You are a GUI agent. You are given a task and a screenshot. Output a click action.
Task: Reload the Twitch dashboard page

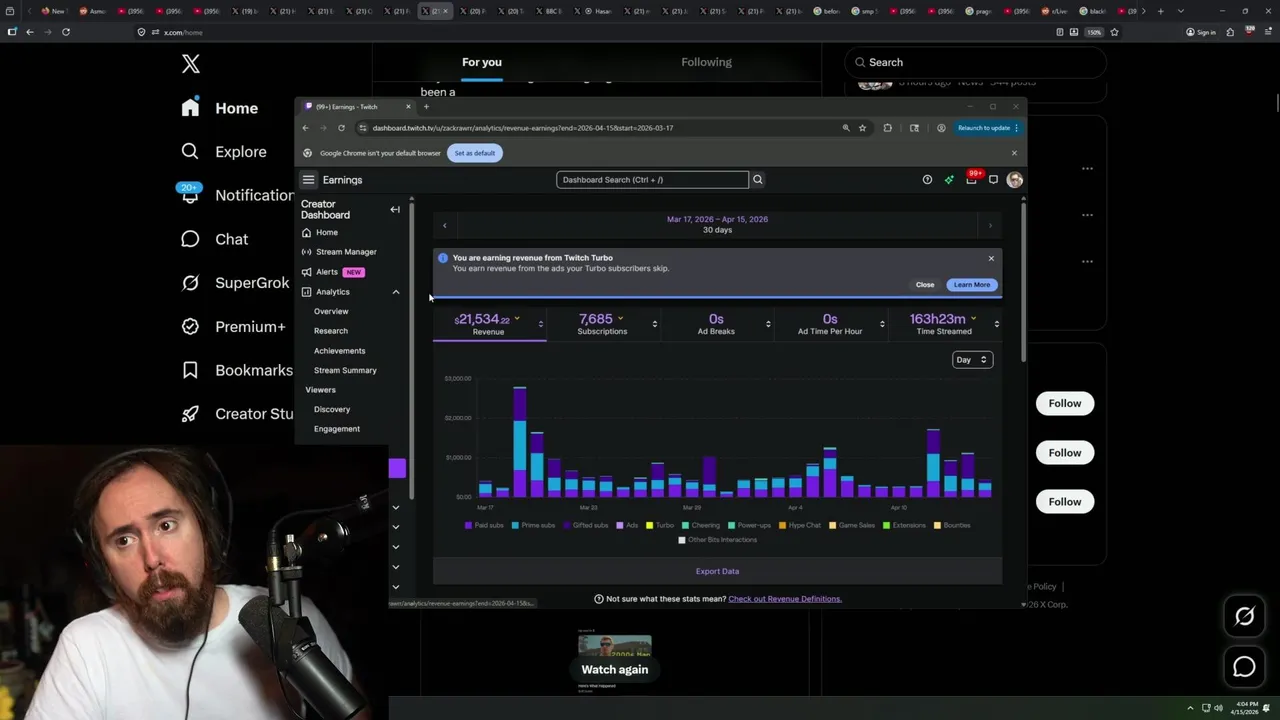point(341,128)
